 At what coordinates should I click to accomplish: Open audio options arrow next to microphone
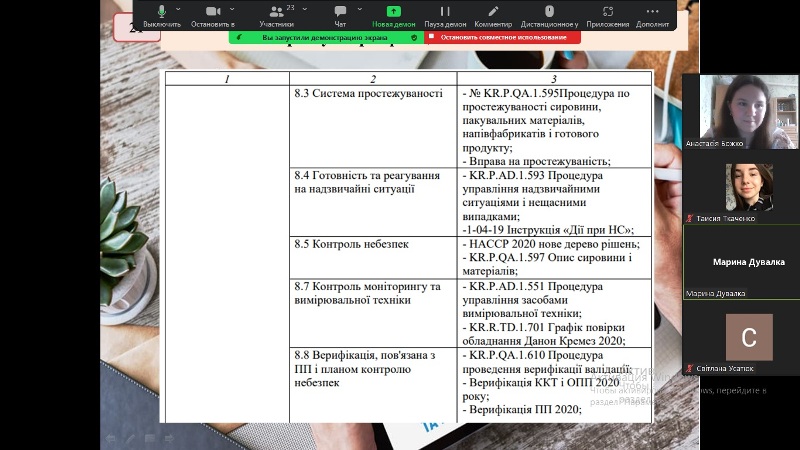178,9
